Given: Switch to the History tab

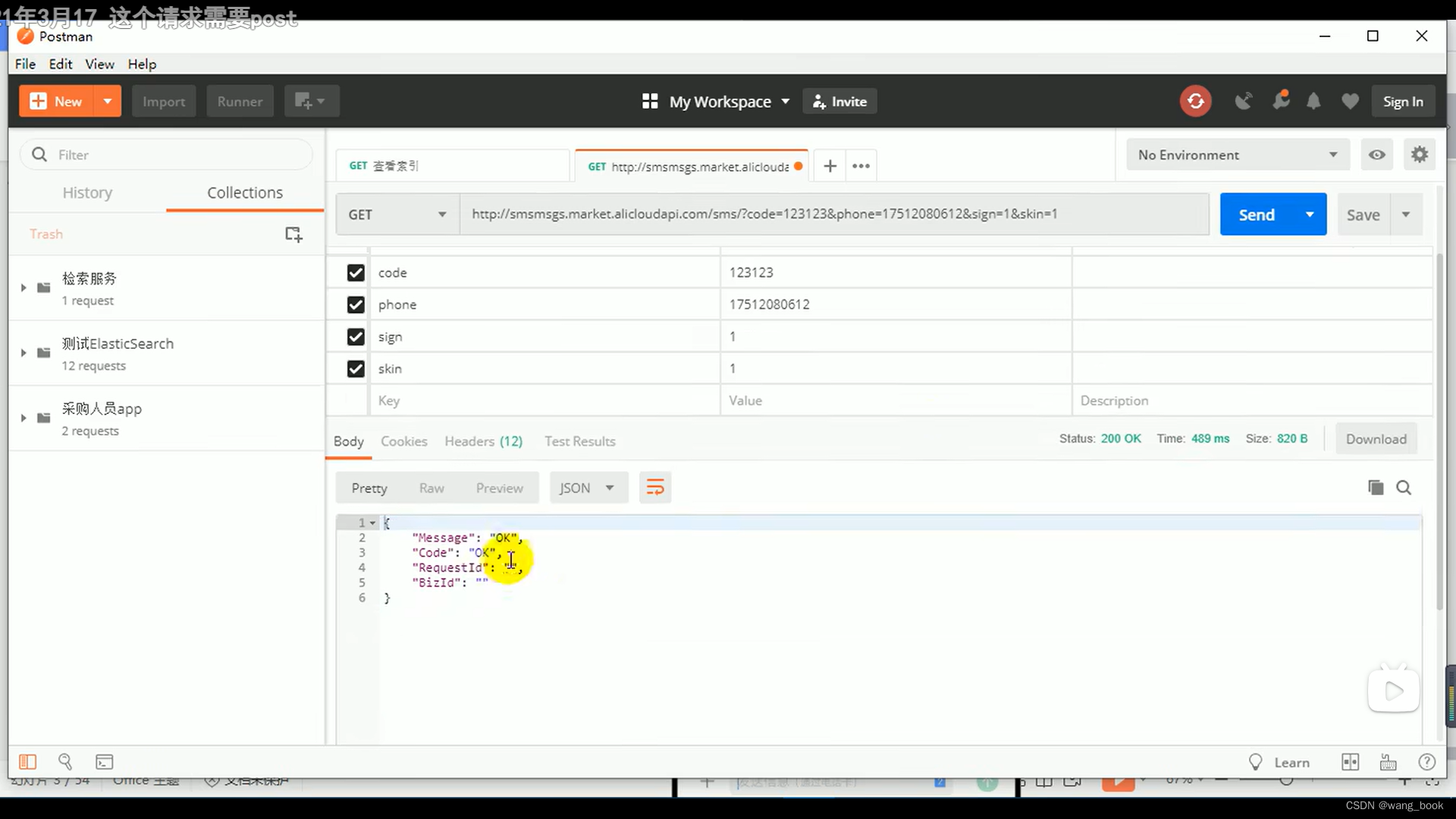Looking at the screenshot, I should coord(87,193).
